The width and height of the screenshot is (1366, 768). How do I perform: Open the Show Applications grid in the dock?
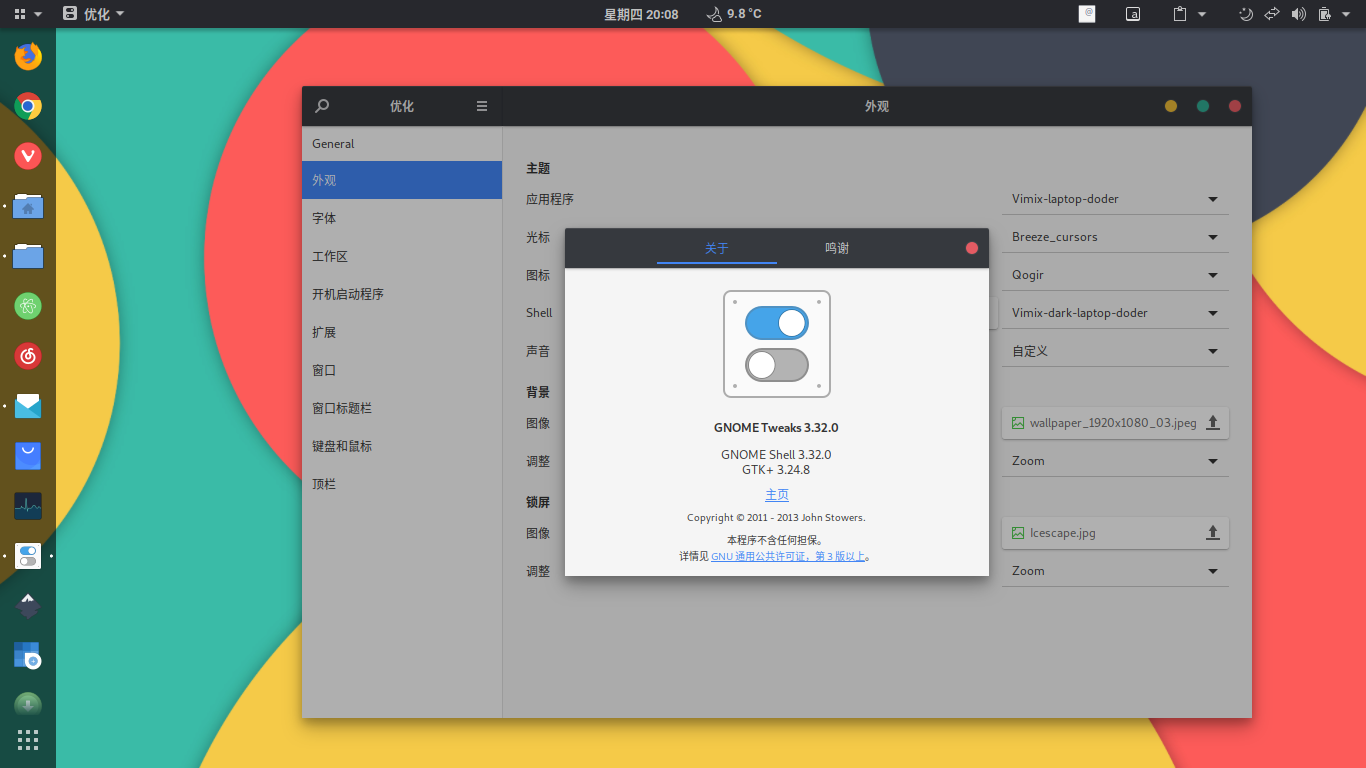point(27,739)
